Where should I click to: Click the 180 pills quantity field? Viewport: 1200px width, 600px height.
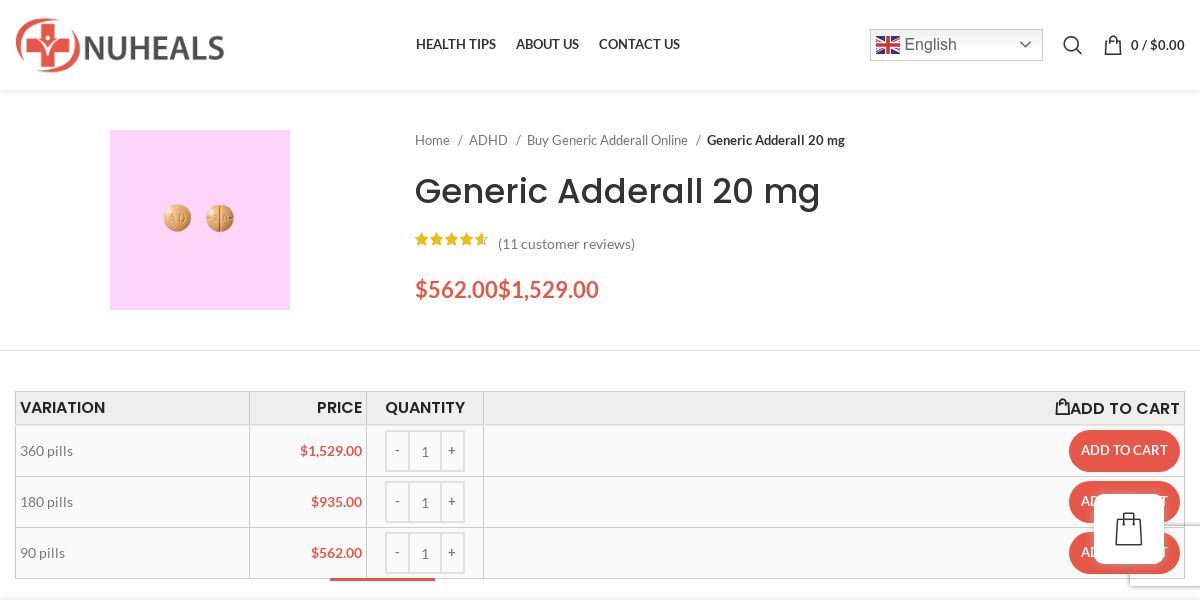point(425,502)
